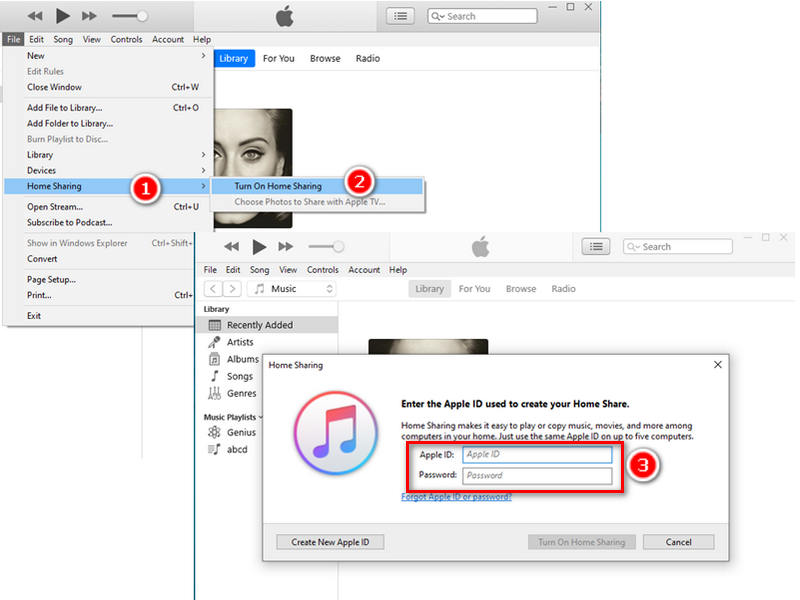Expand the New submenu arrow
800x600 pixels.
click(204, 55)
